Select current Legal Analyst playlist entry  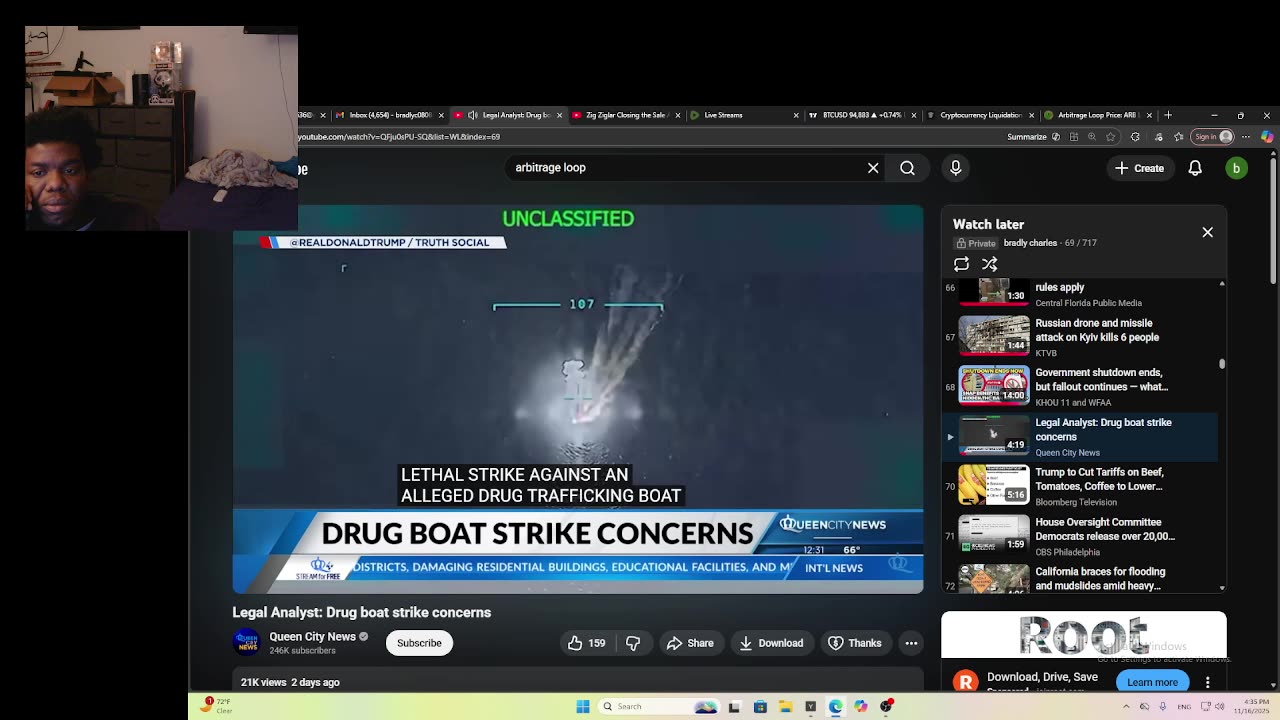(1080, 436)
